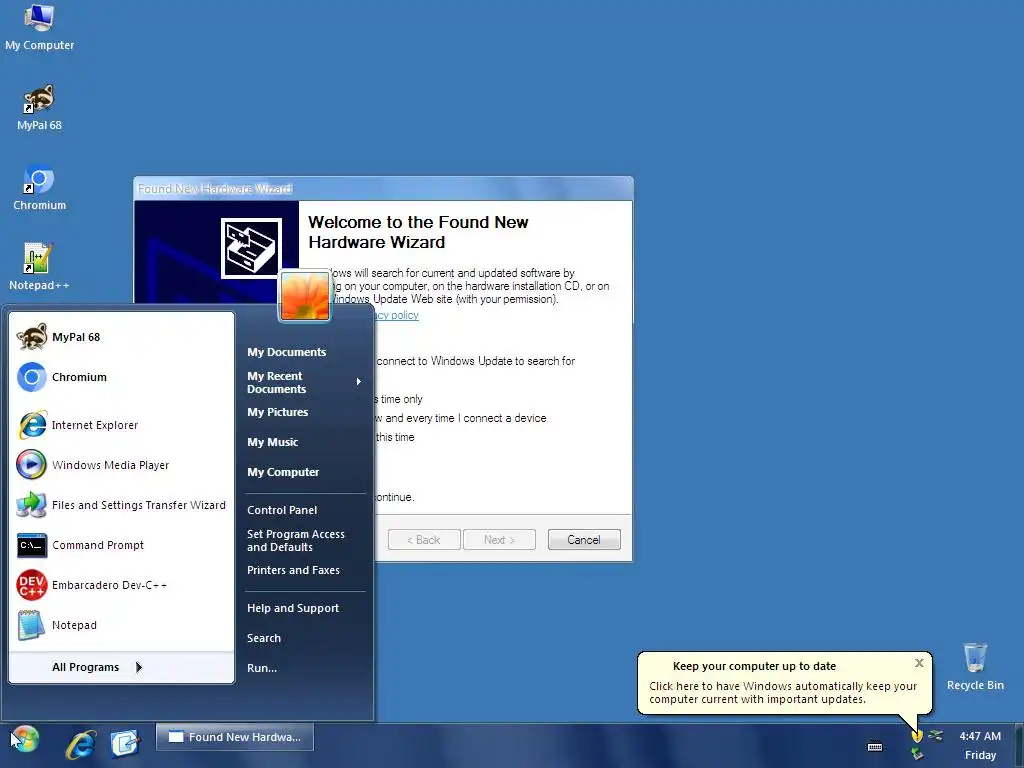Click Cancel in hardware wizard
This screenshot has width=1024, height=768.
coord(584,539)
